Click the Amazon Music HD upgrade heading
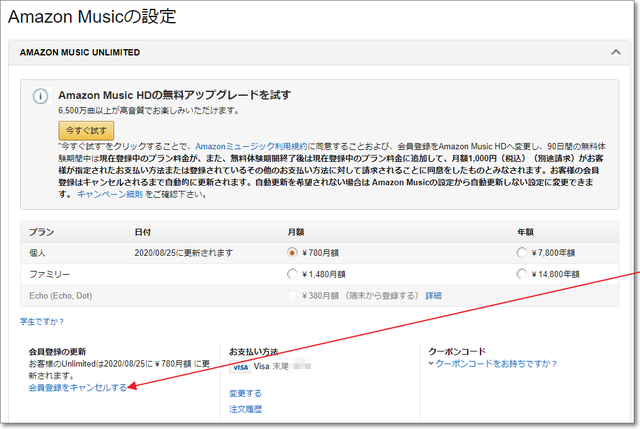The image size is (640, 429). coord(174,94)
